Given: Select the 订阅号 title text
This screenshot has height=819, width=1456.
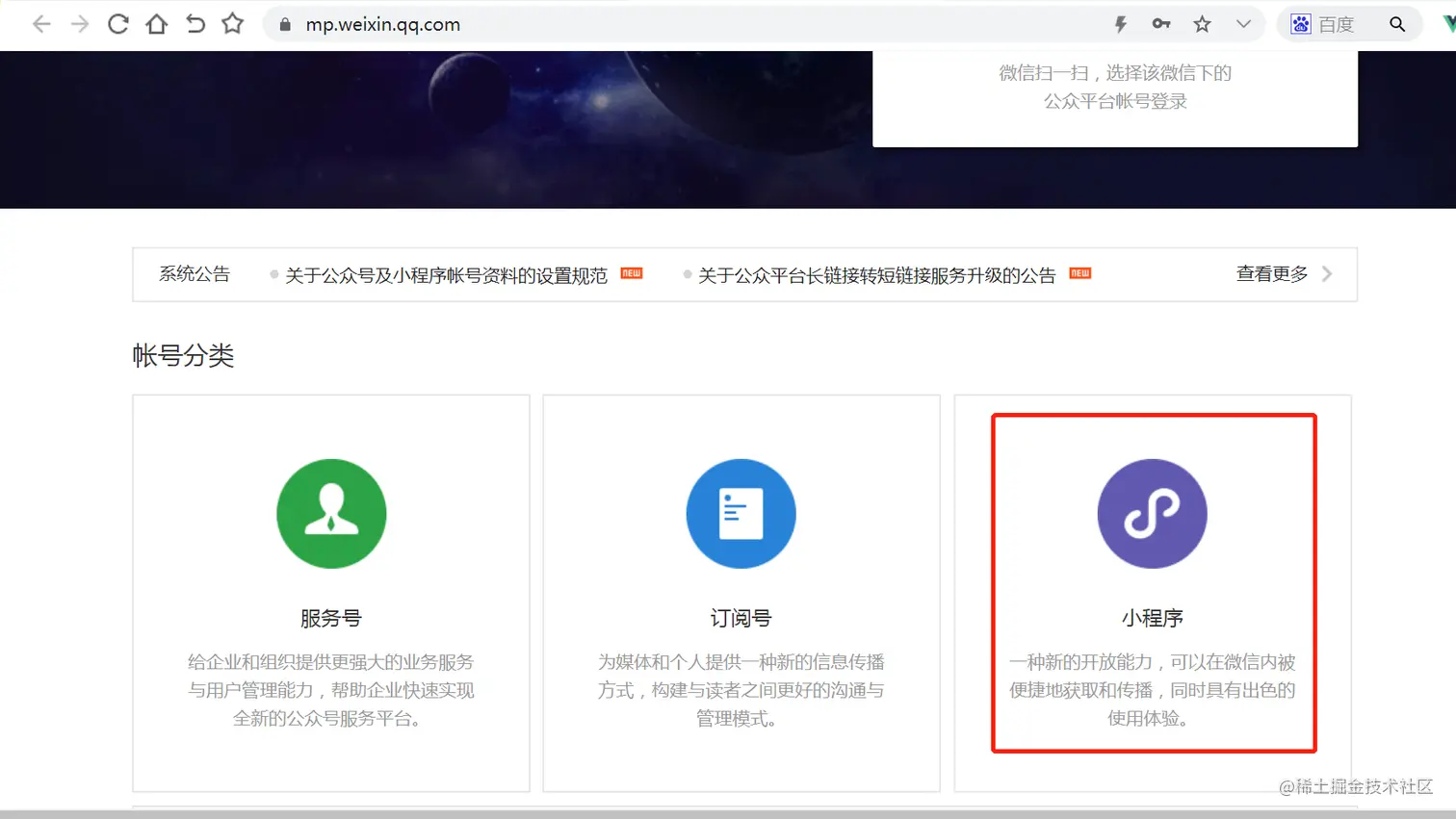Looking at the screenshot, I should 741,619.
